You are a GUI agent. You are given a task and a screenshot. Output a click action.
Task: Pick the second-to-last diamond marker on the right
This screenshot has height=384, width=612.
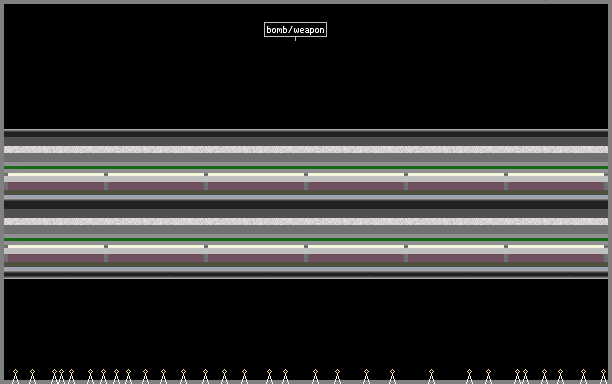point(583,372)
